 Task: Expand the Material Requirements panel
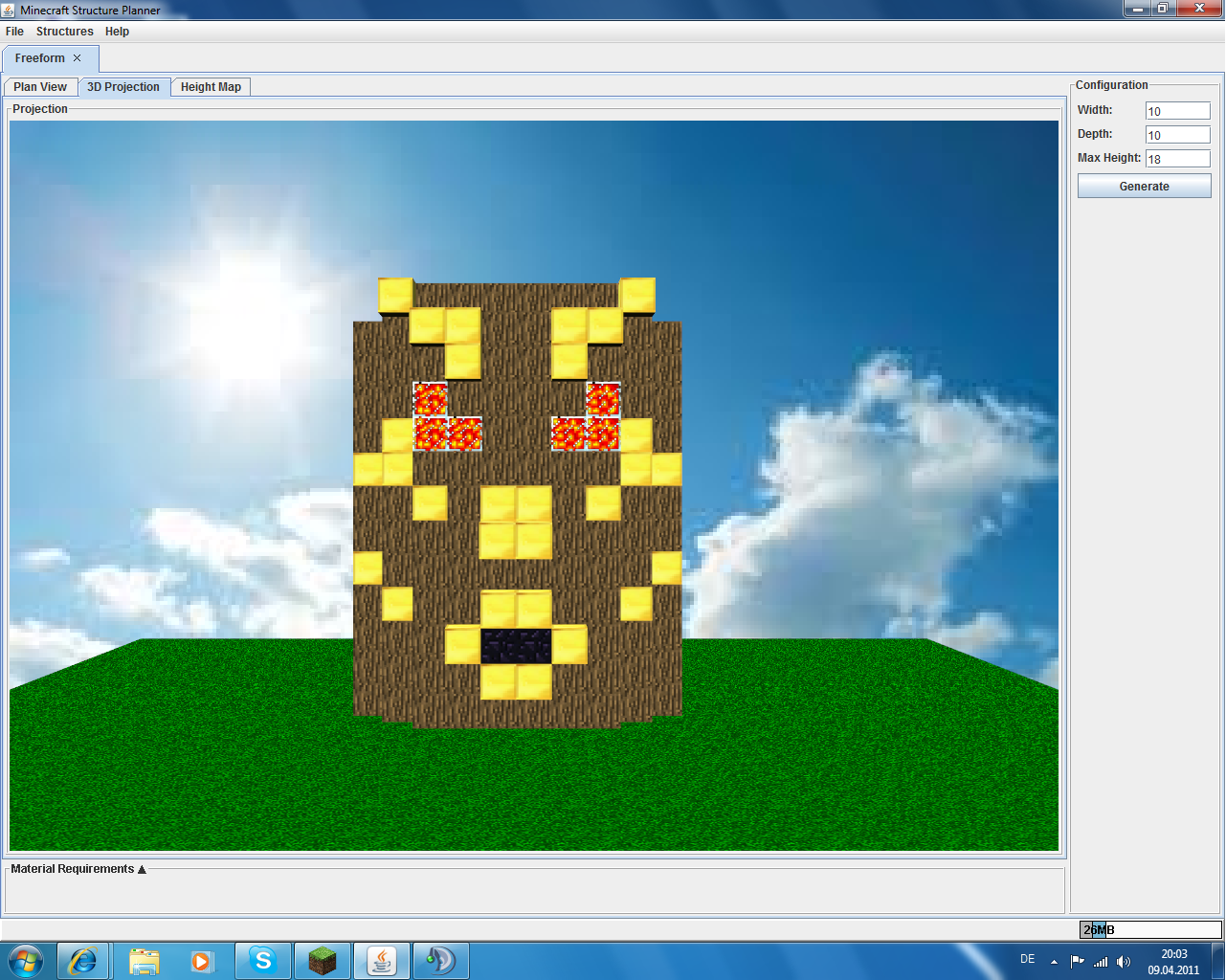click(142, 870)
